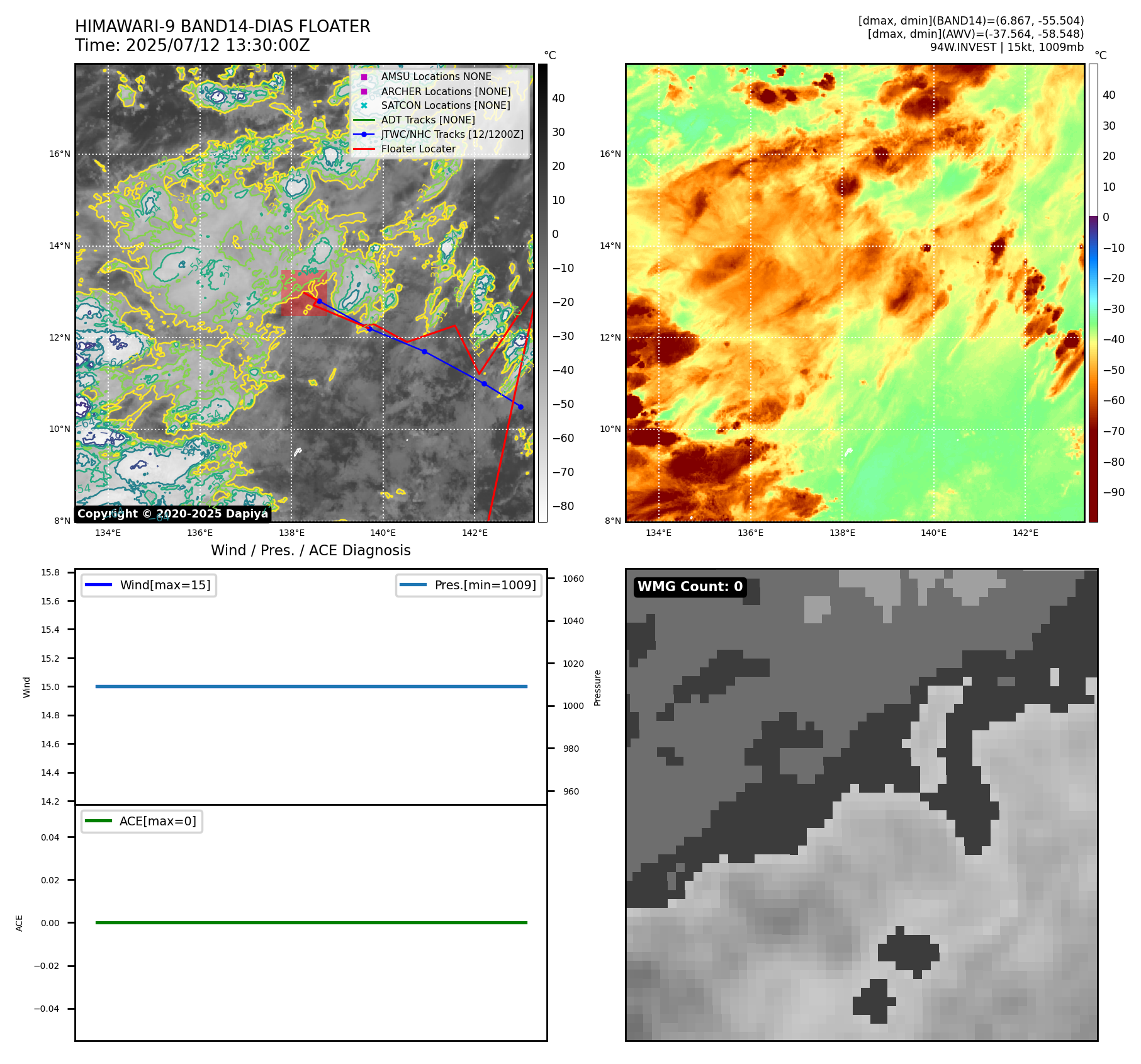Click the cyan SATCON x marker in legend
The width and height of the screenshot is (1141, 1064).
[x=364, y=105]
